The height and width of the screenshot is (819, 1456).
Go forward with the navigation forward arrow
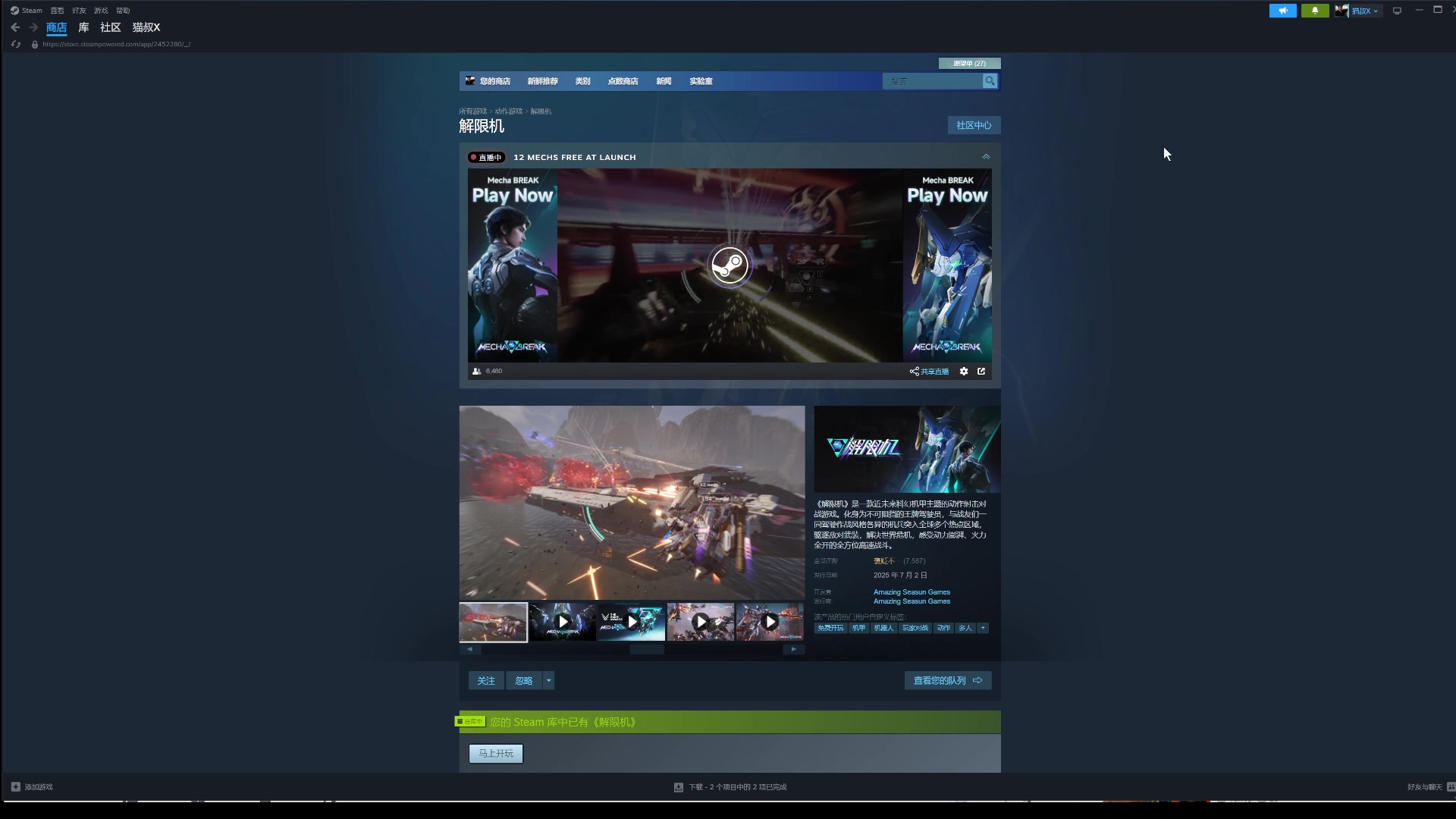pyautogui.click(x=33, y=27)
